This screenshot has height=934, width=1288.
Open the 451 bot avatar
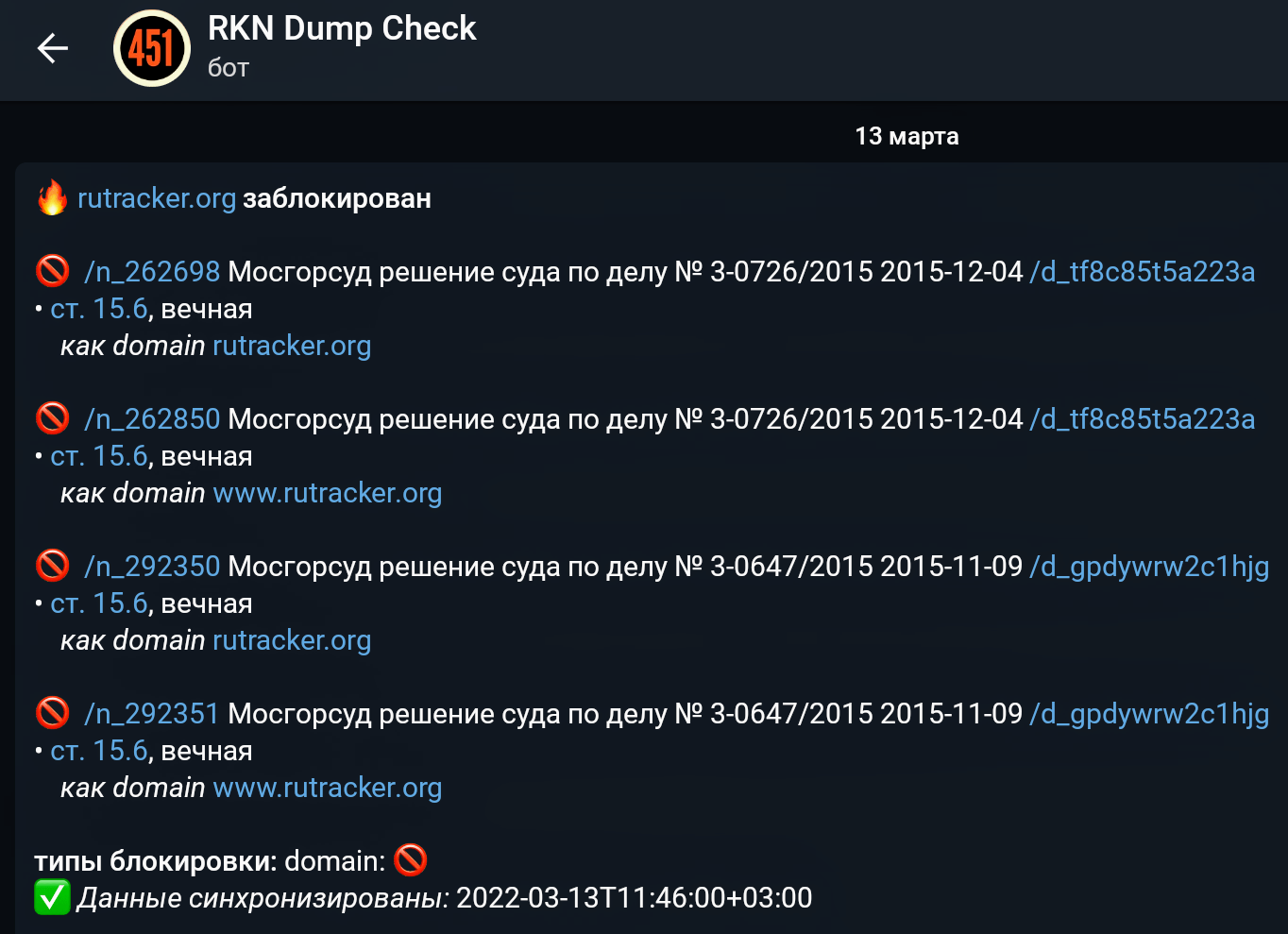[152, 48]
